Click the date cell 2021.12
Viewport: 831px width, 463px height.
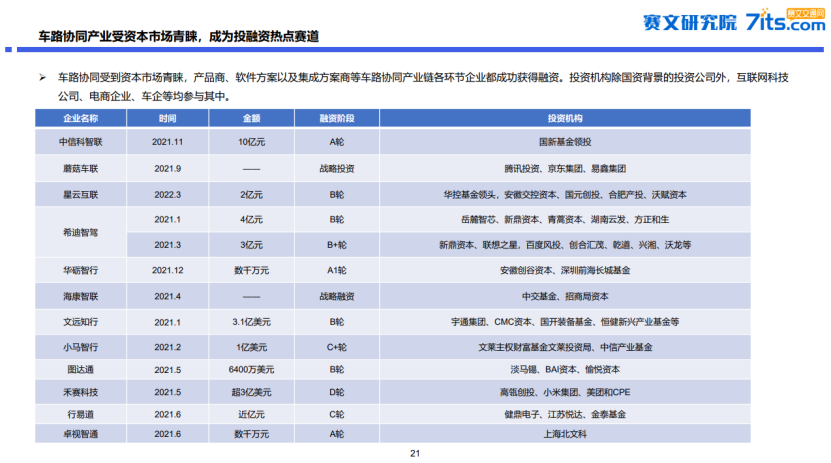[167, 270]
